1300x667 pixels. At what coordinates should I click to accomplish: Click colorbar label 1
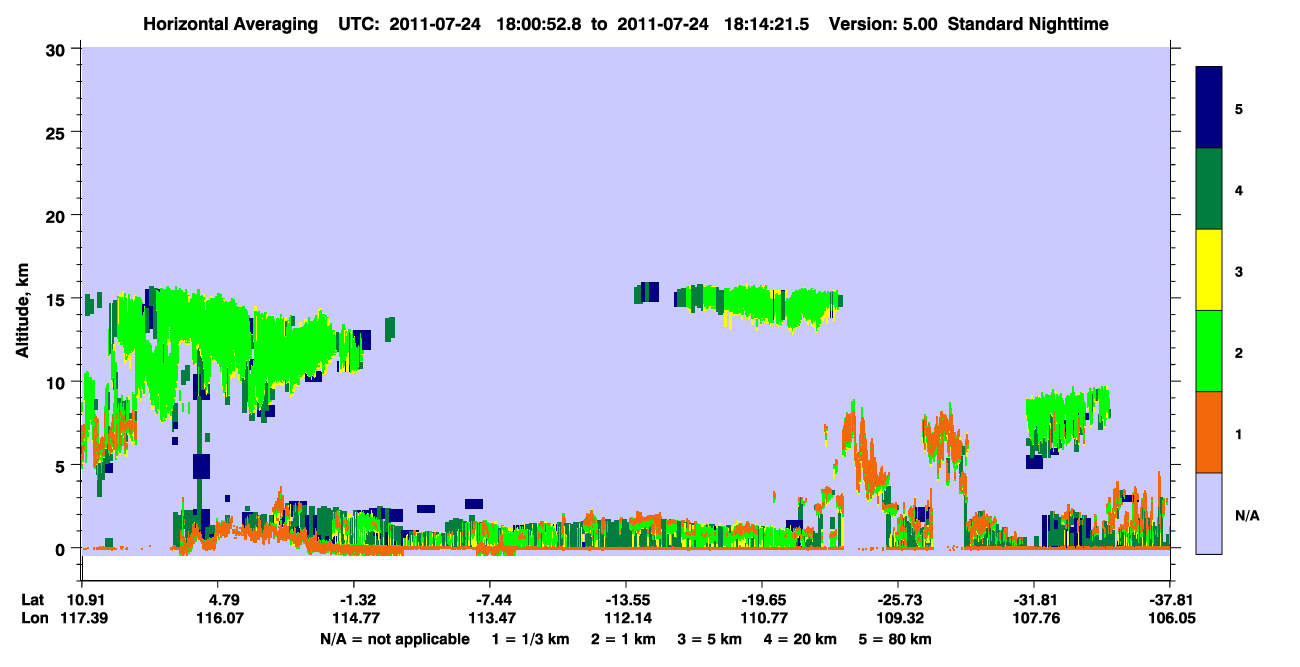click(x=1239, y=432)
